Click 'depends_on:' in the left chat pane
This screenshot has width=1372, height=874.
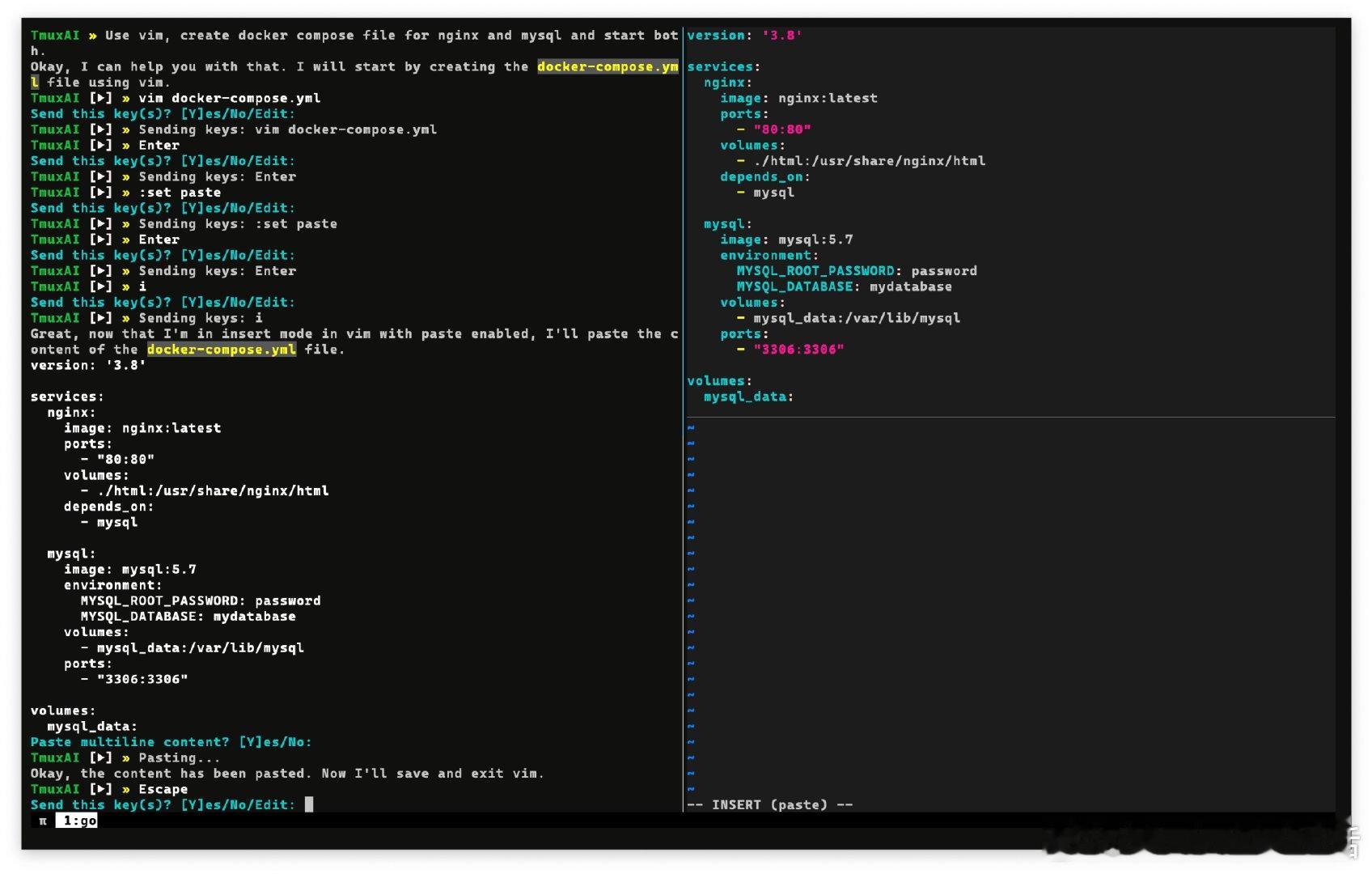[108, 507]
